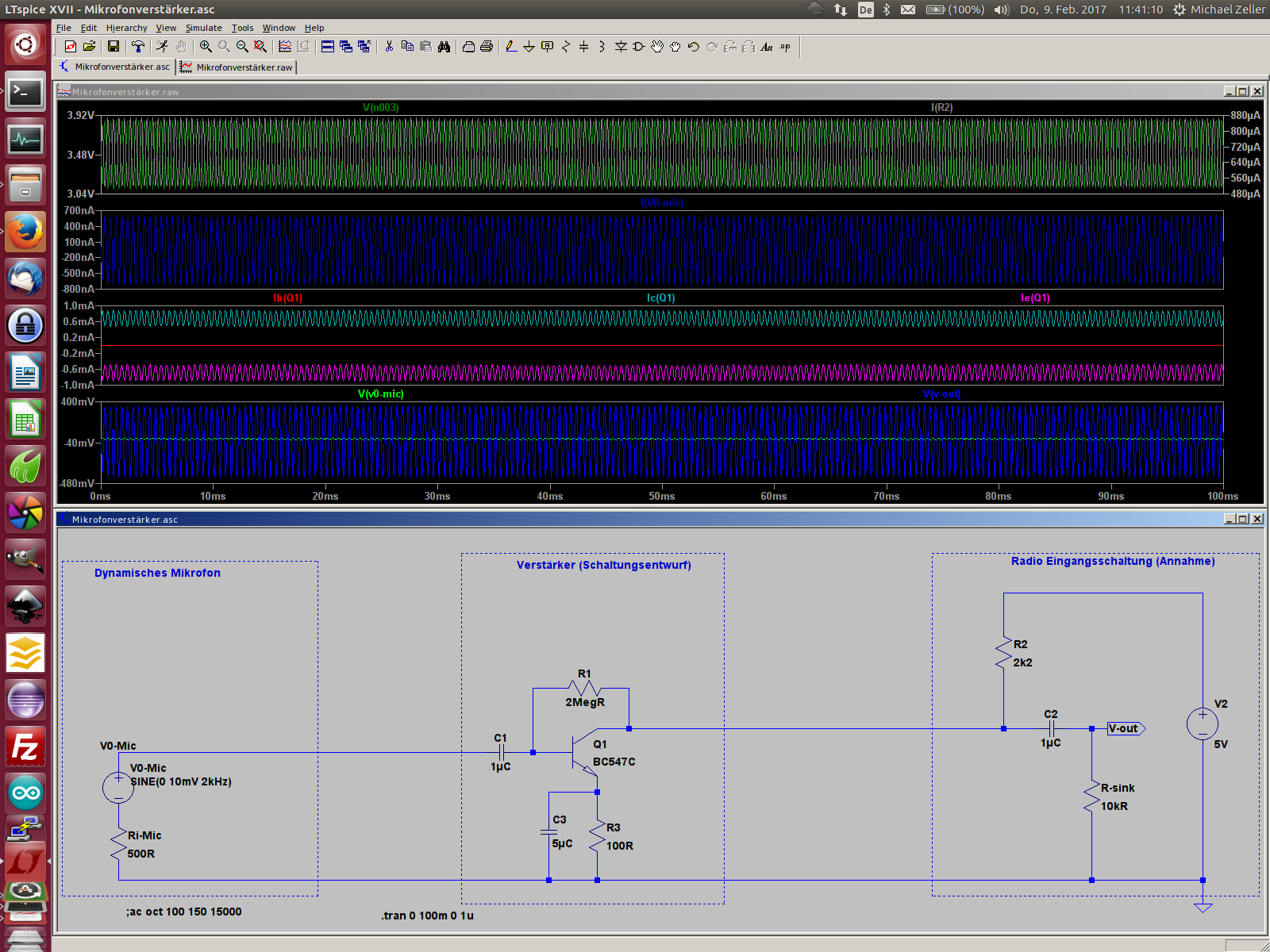
Task: Open the Hierarchy menu
Action: click(x=127, y=28)
